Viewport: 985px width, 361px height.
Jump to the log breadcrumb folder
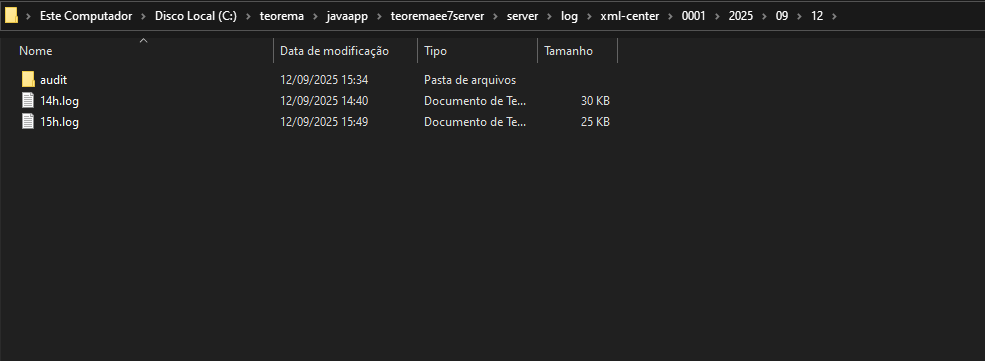point(569,16)
